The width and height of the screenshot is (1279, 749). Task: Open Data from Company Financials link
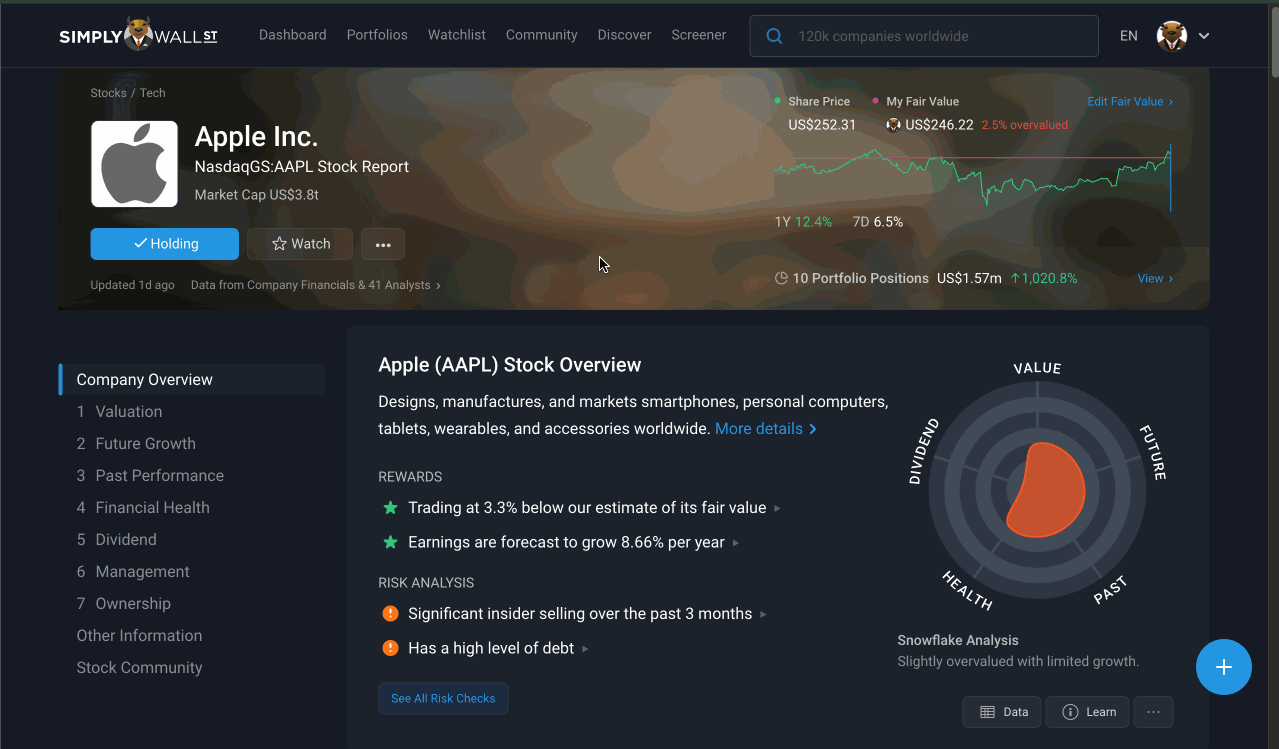coord(316,285)
